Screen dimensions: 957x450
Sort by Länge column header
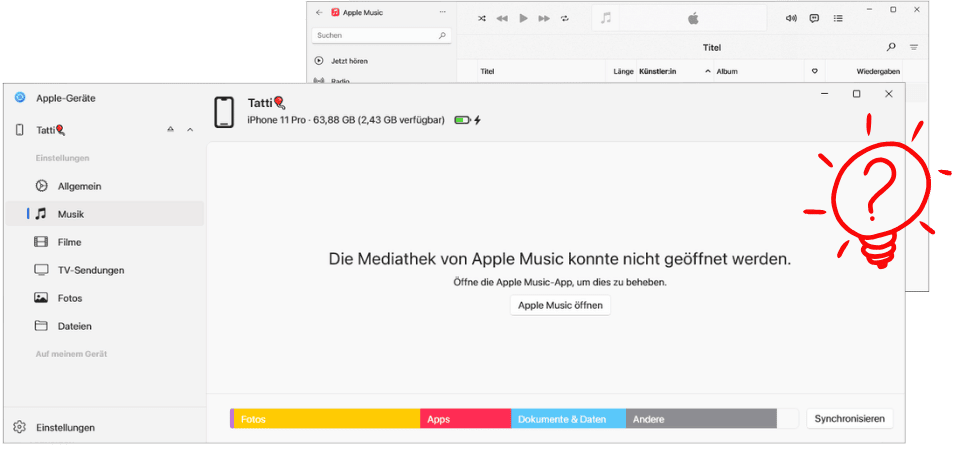pyautogui.click(x=623, y=71)
